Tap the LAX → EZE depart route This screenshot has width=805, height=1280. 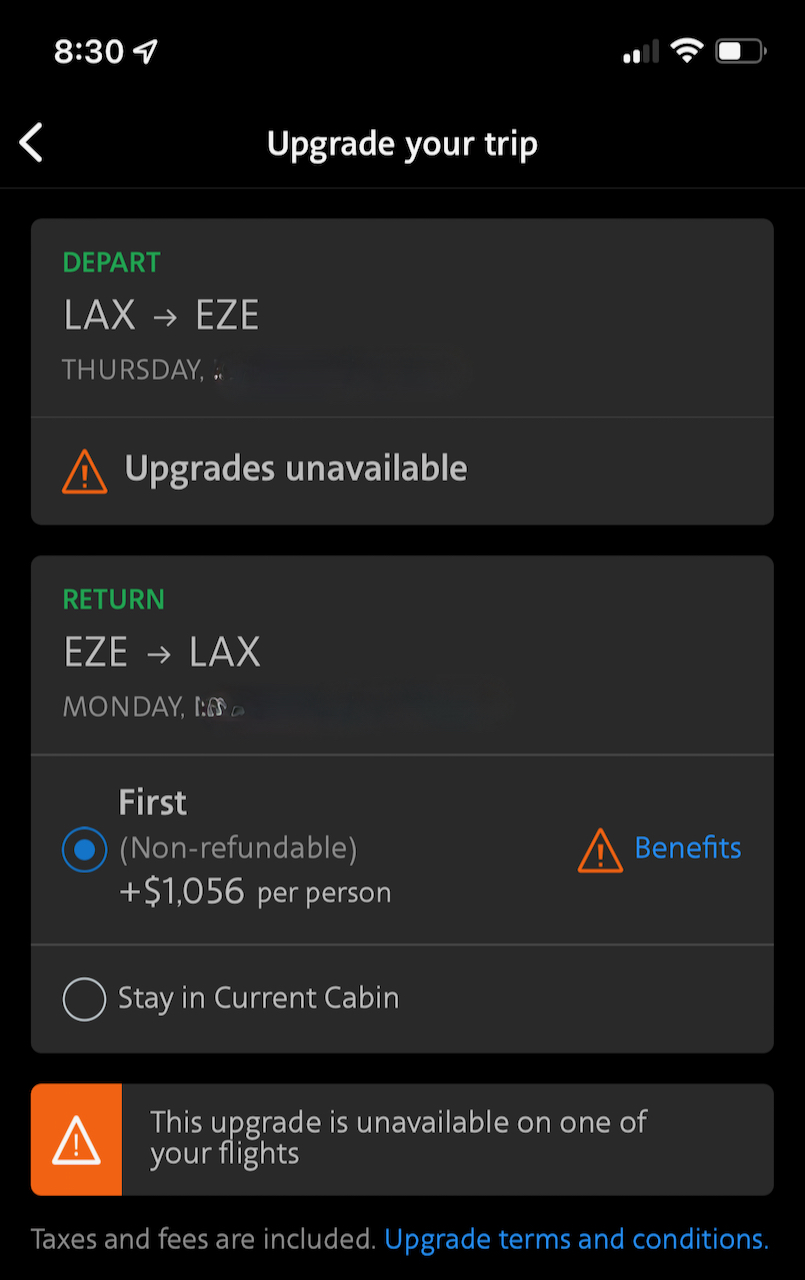161,316
